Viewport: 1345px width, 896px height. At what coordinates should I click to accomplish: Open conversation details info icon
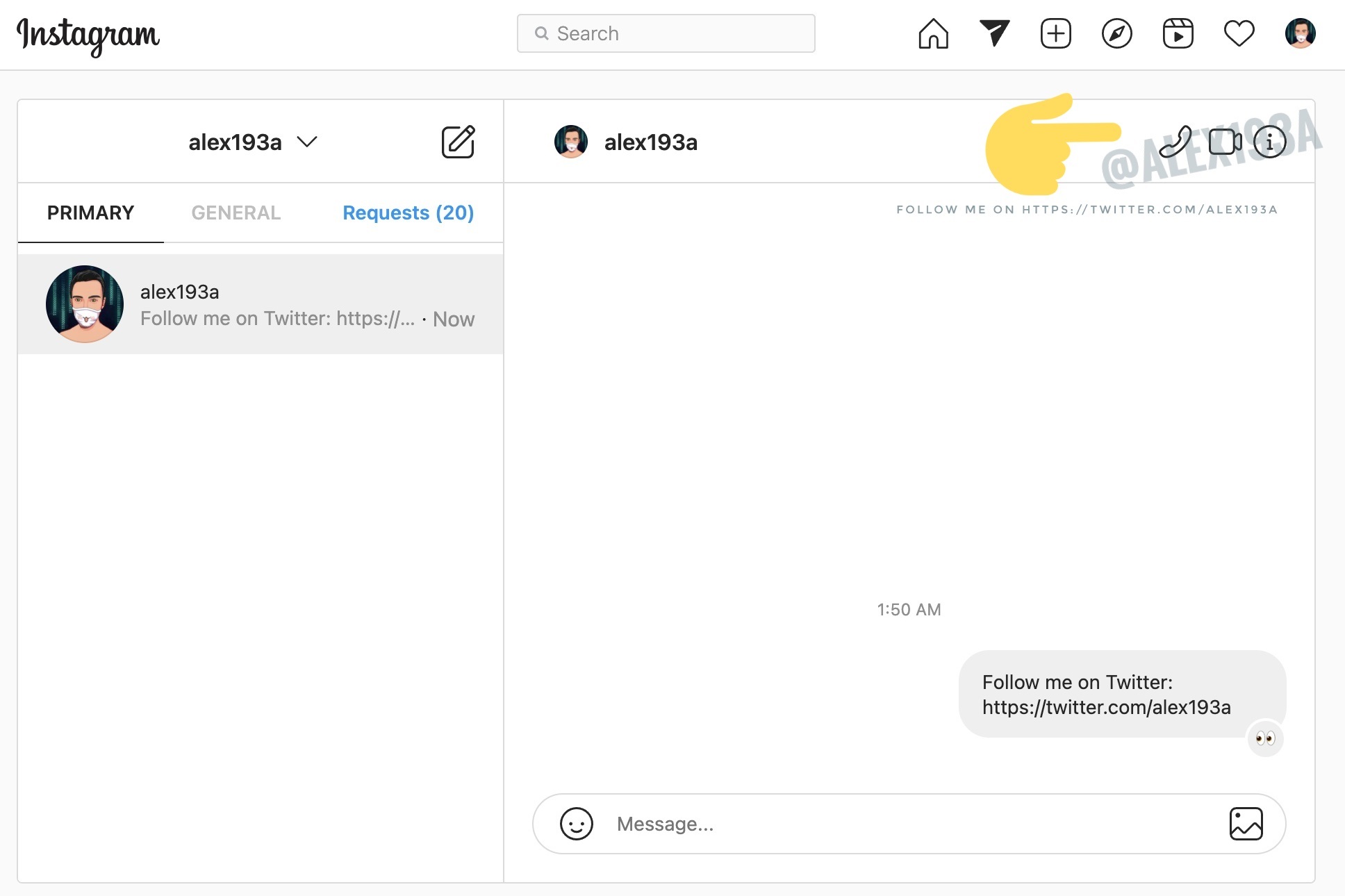[1270, 142]
